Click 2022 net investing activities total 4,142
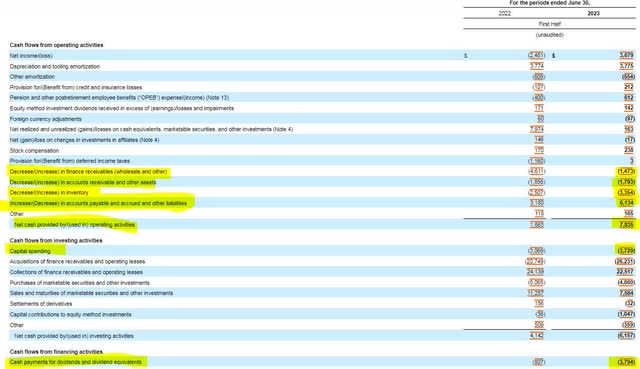640x369 pixels. 537,336
